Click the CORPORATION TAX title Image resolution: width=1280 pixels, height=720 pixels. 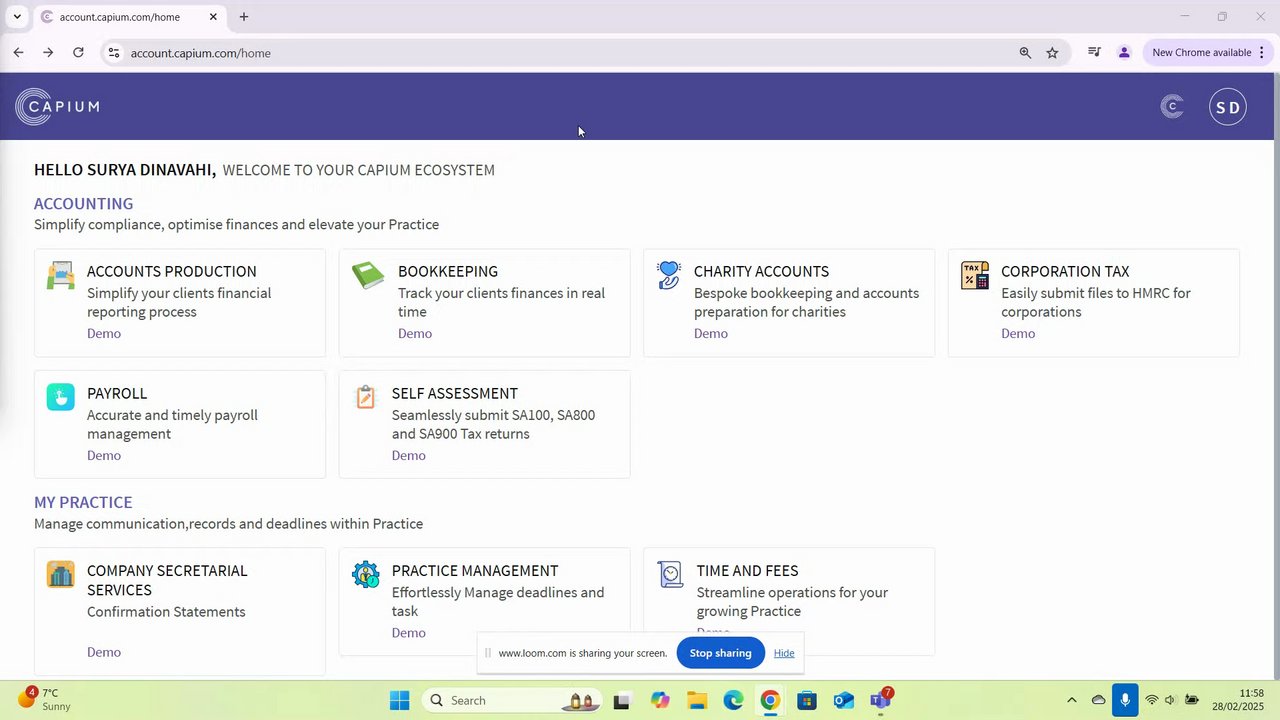click(1065, 272)
